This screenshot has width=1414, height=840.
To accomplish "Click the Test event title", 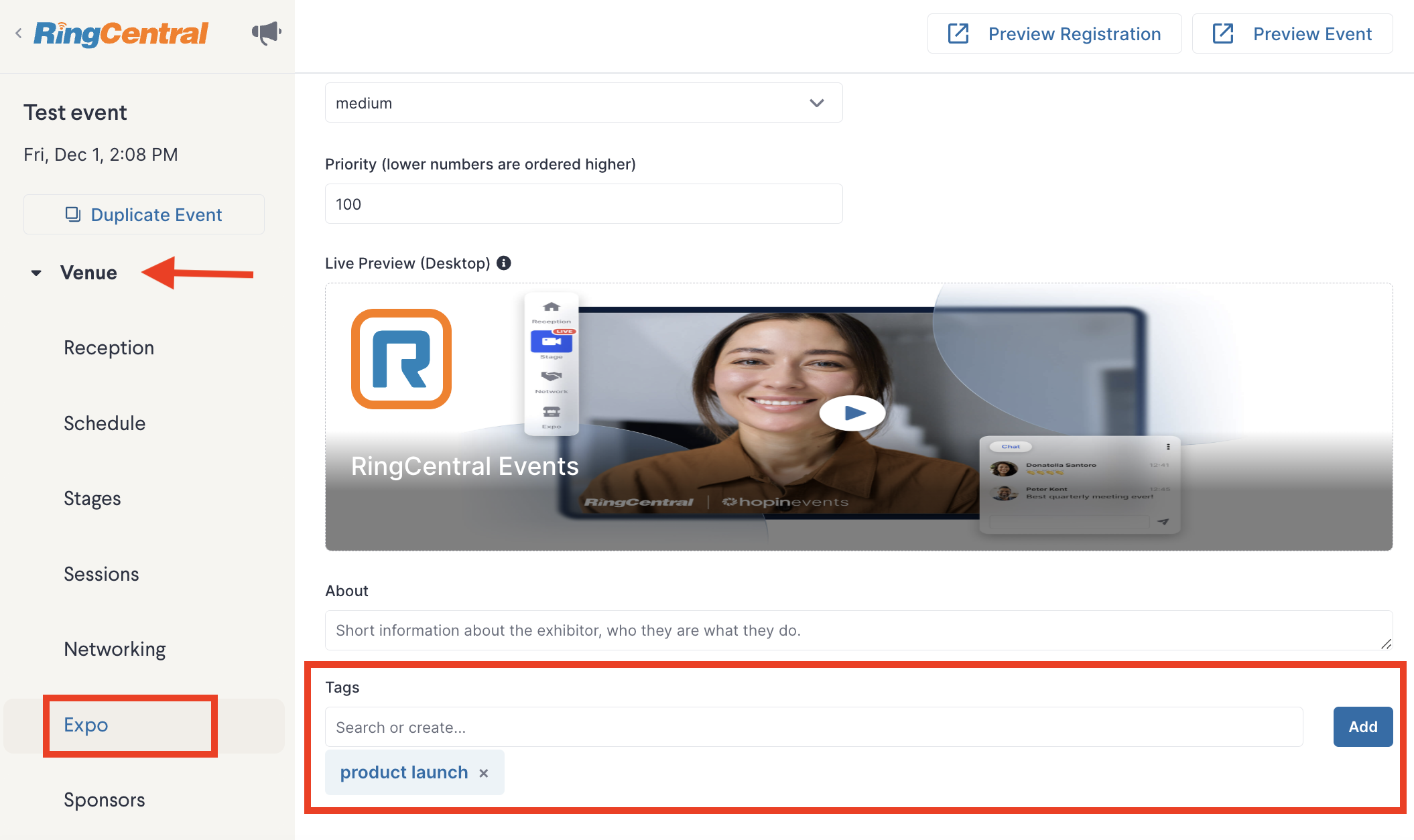I will (x=75, y=113).
